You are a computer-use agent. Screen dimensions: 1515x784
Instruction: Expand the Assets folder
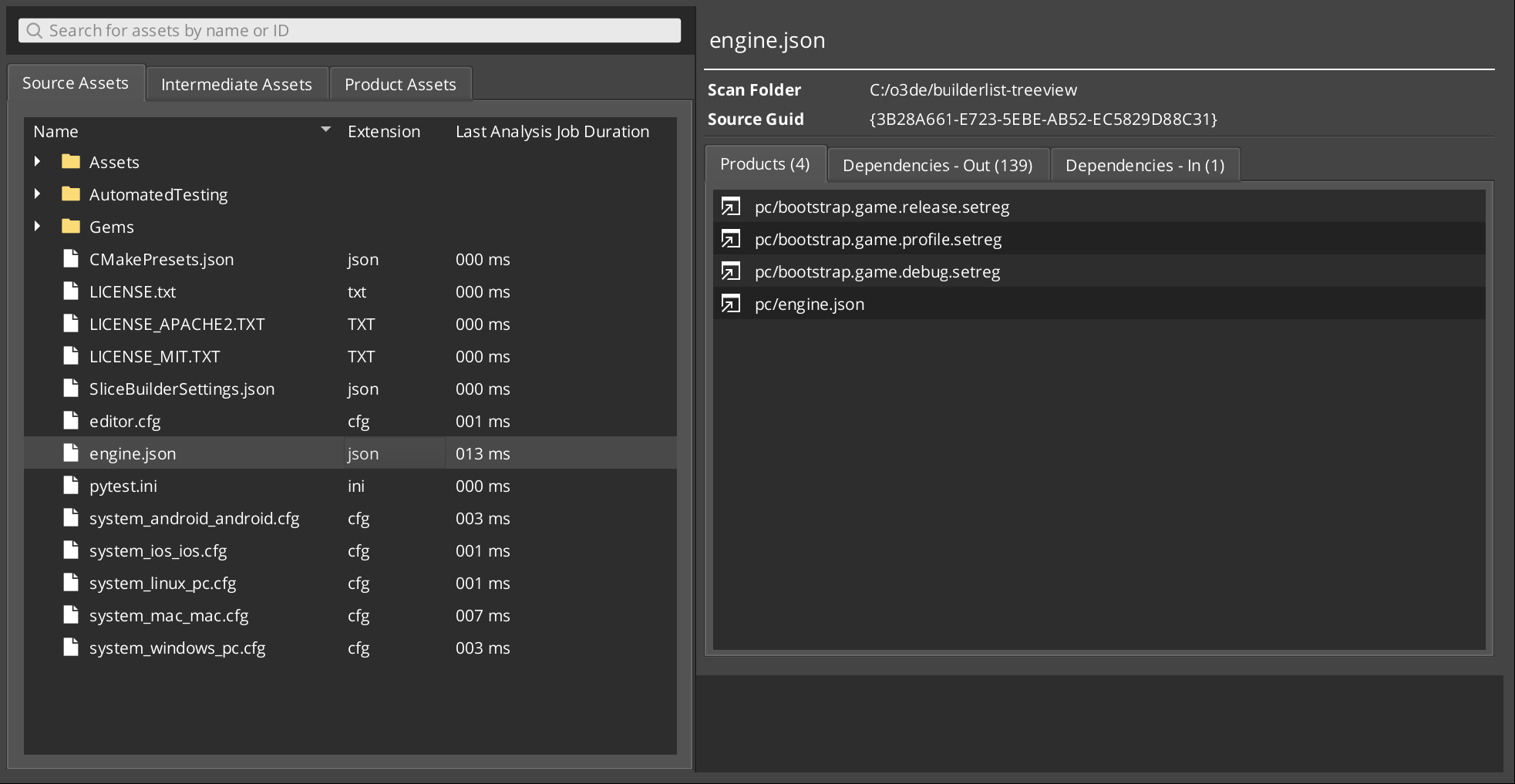[38, 161]
